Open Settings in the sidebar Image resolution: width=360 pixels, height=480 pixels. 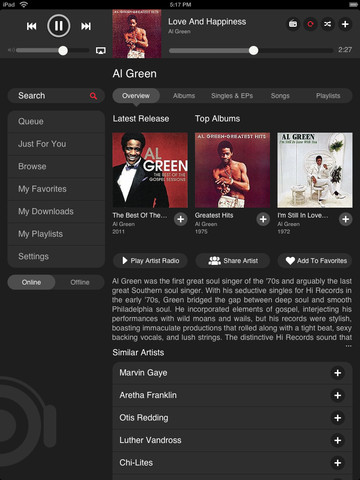(56, 256)
